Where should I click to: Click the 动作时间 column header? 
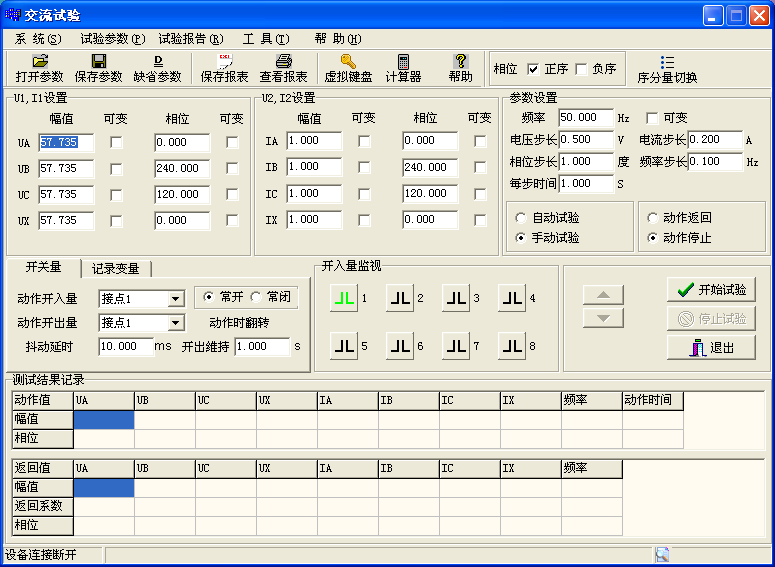652,400
